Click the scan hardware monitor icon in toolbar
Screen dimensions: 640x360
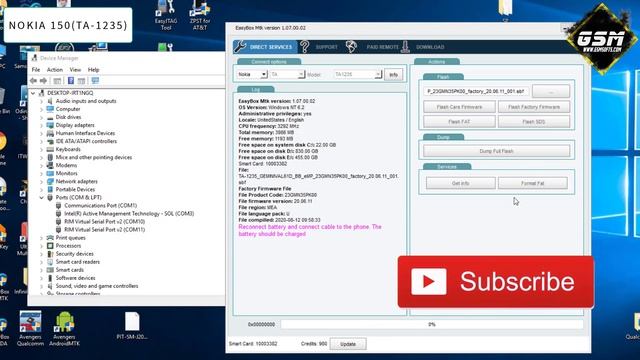pos(95,81)
